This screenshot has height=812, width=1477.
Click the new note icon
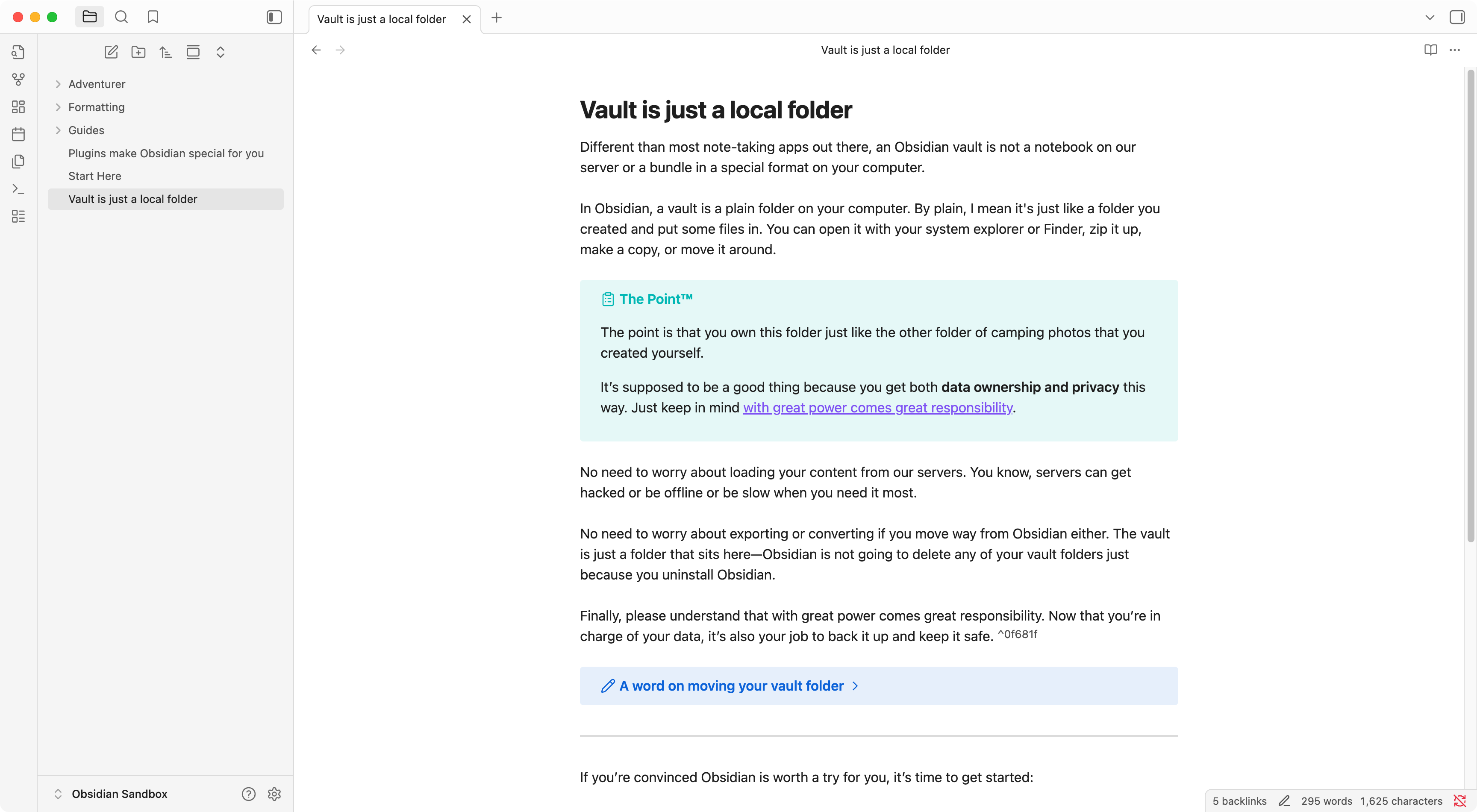click(111, 52)
